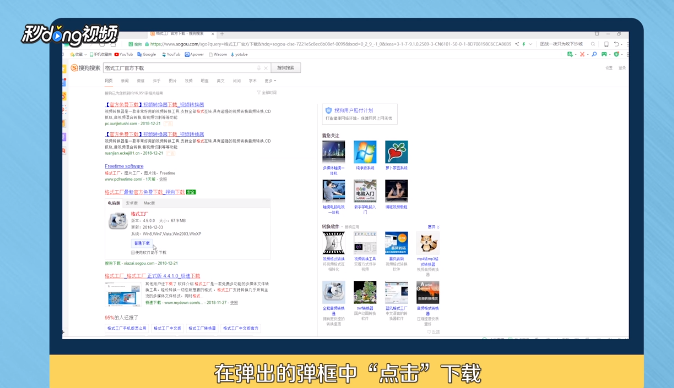The image size is (674, 388).
Task: Click the Format Factory icon in related software
Action: 334,292
